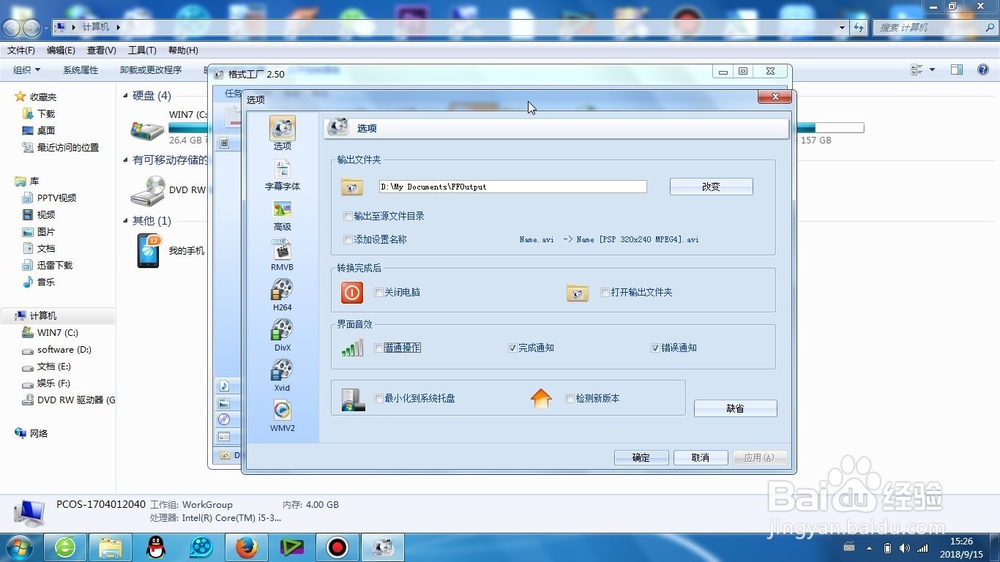
Task: Open the 组织 dropdown in Explorer toolbar
Action: click(27, 70)
